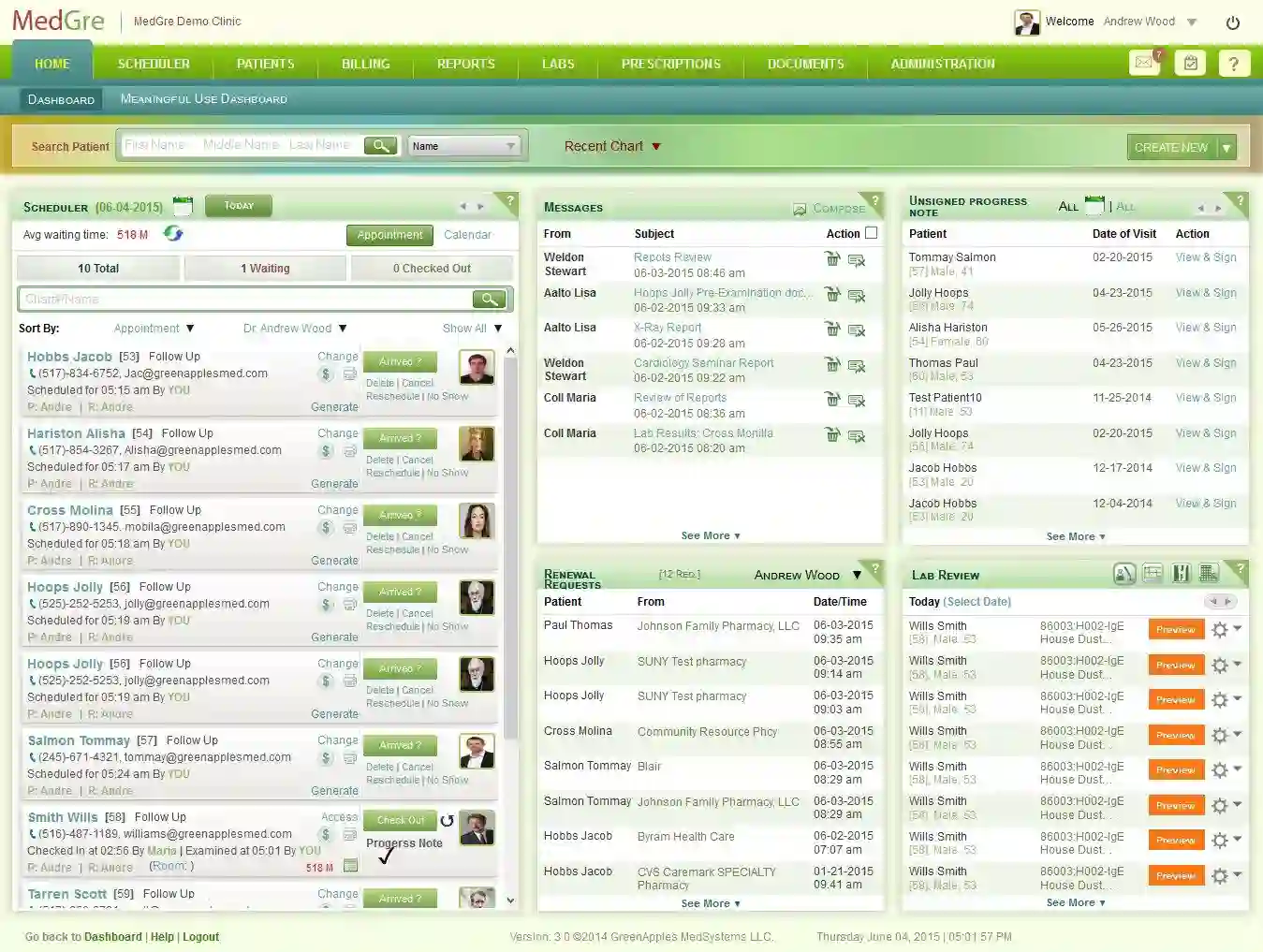
Task: Switch to the Prescriptions tab
Action: coord(670,64)
